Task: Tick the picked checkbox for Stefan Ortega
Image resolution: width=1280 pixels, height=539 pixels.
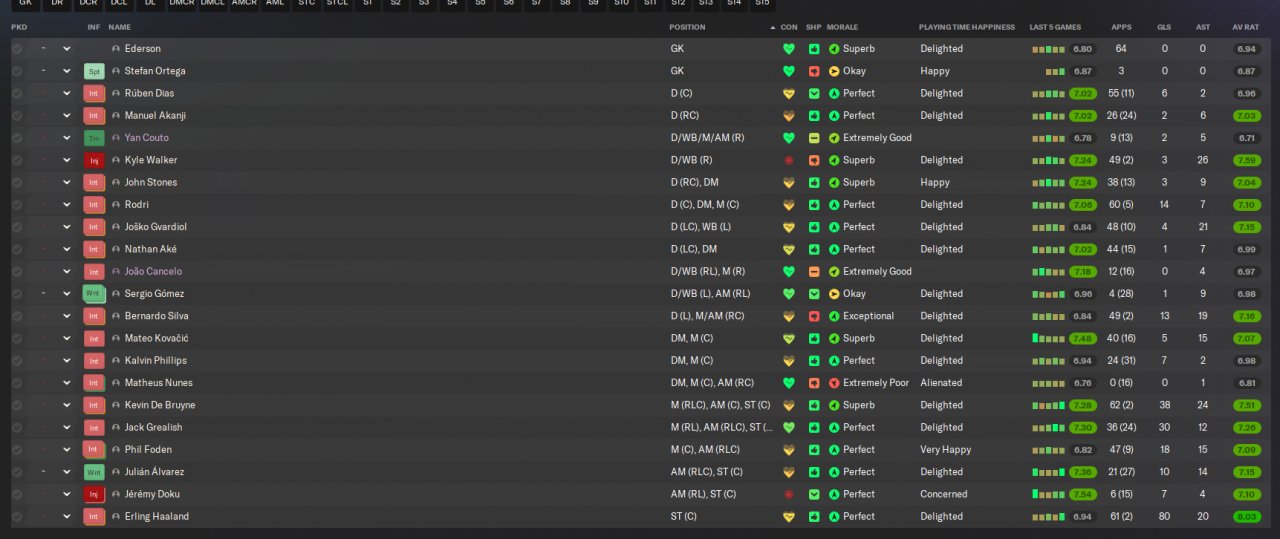Action: point(17,71)
